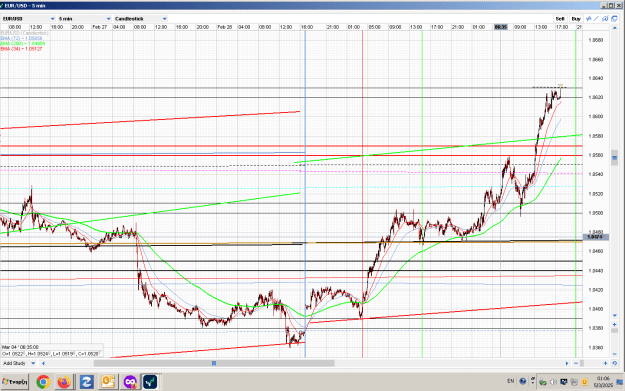Image resolution: width=625 pixels, height=391 pixels.
Task: Click the horizontal zoom out minus
Action: coord(576,363)
